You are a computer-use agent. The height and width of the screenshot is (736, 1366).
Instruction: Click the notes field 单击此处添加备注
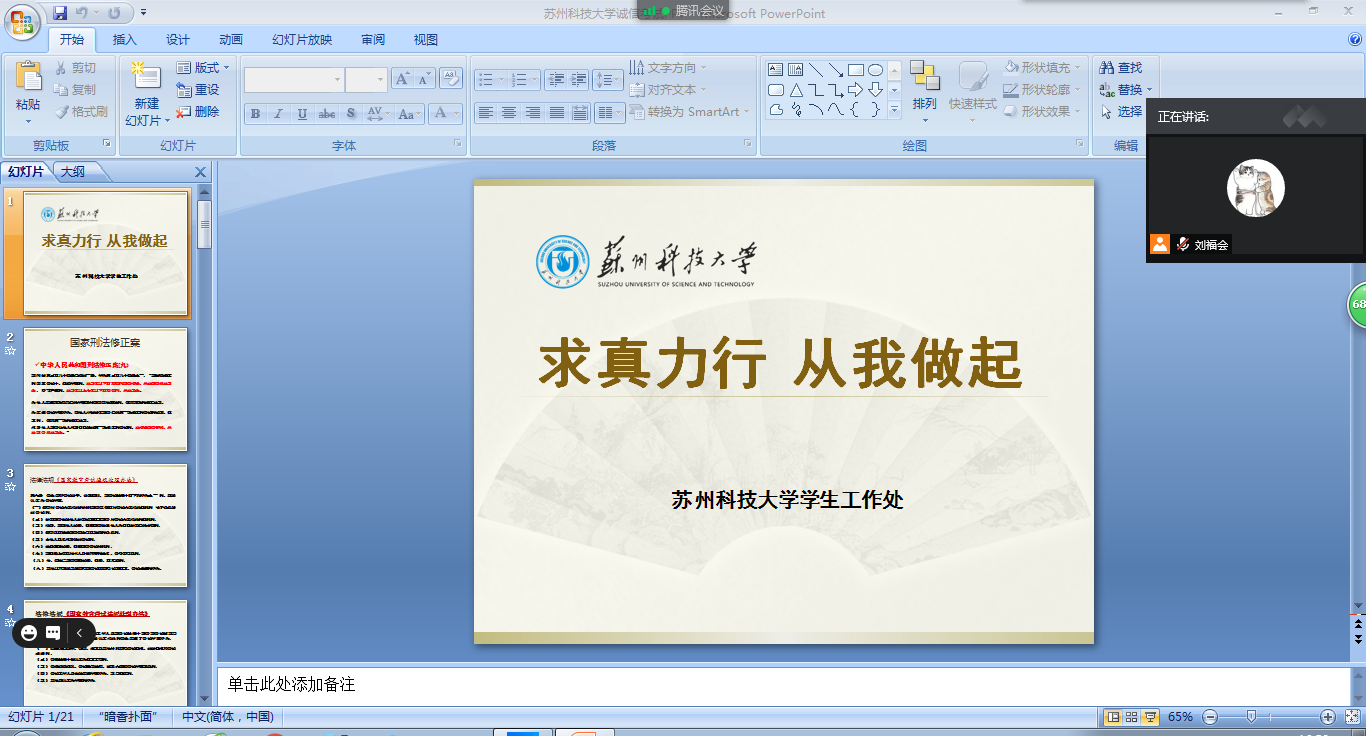(x=782, y=685)
